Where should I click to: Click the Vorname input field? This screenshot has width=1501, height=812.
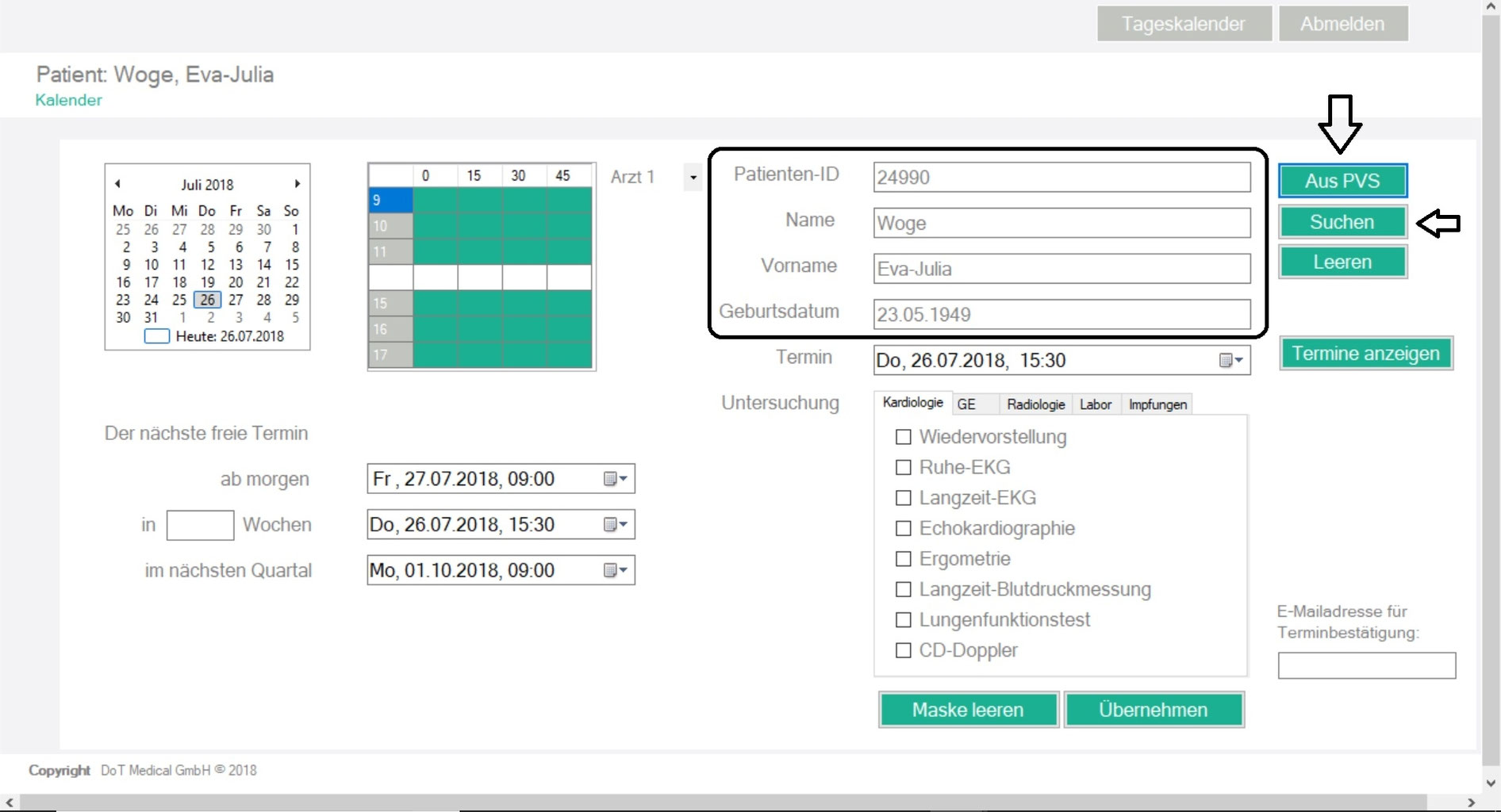tap(1061, 269)
